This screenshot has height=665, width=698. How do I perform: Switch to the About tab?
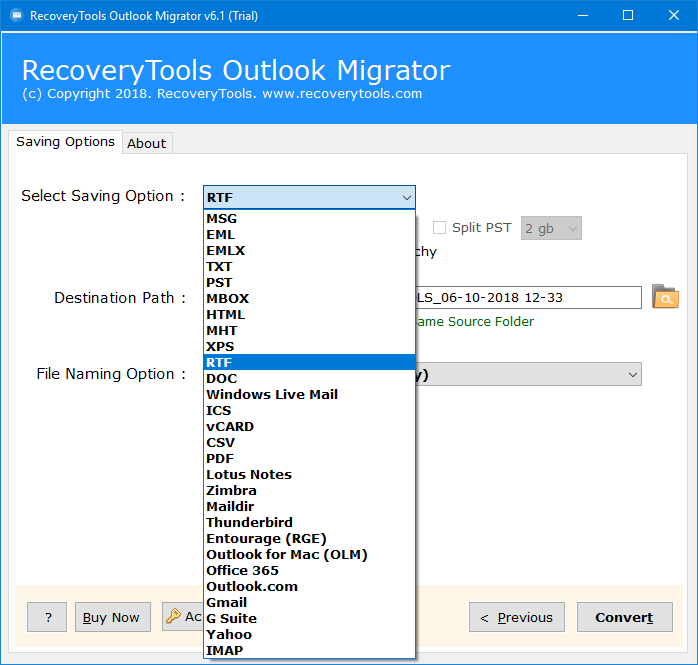[146, 143]
